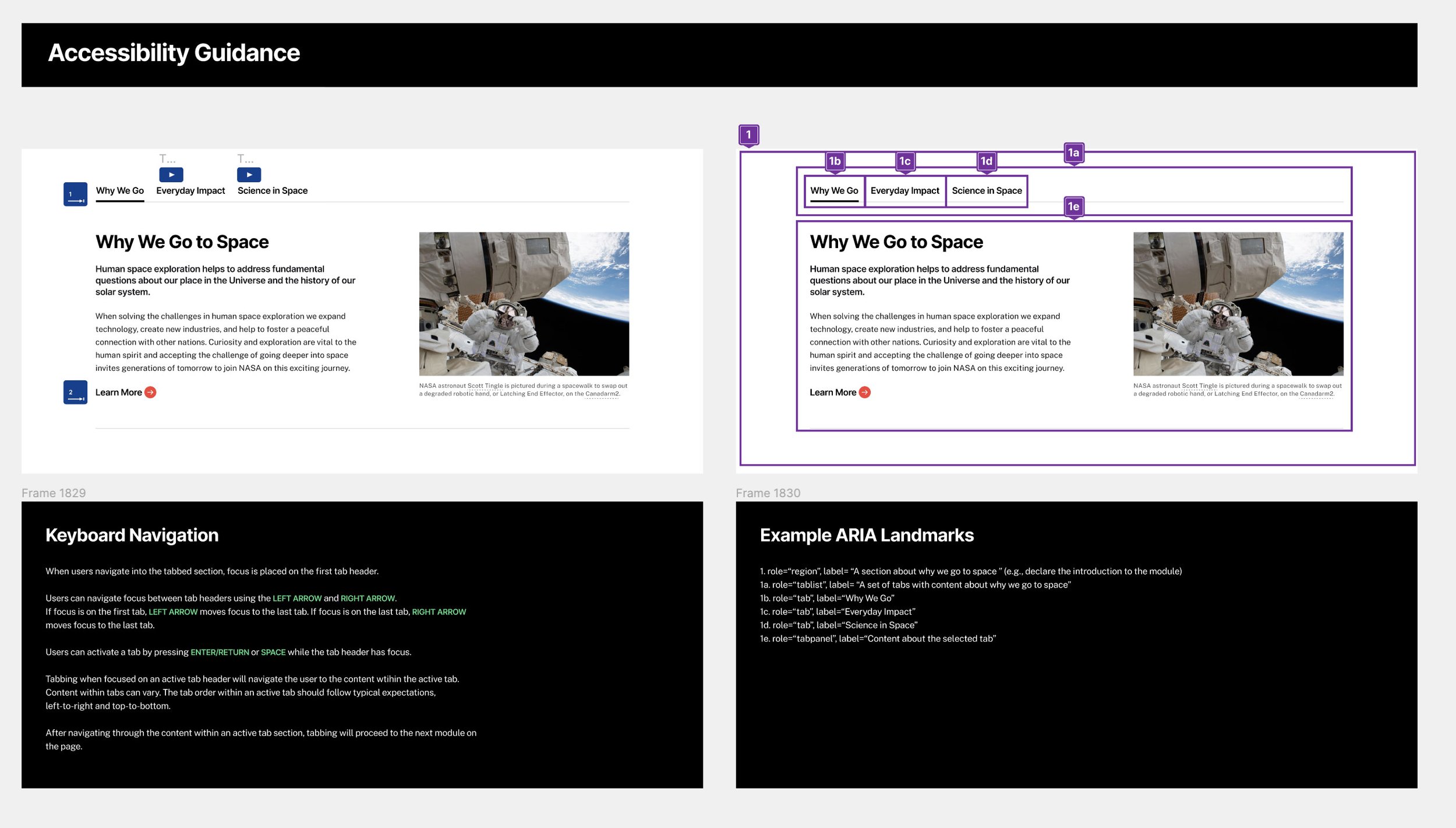Switch to Everyday Impact tab in left frame
This screenshot has width=1456, height=828.
coord(190,190)
